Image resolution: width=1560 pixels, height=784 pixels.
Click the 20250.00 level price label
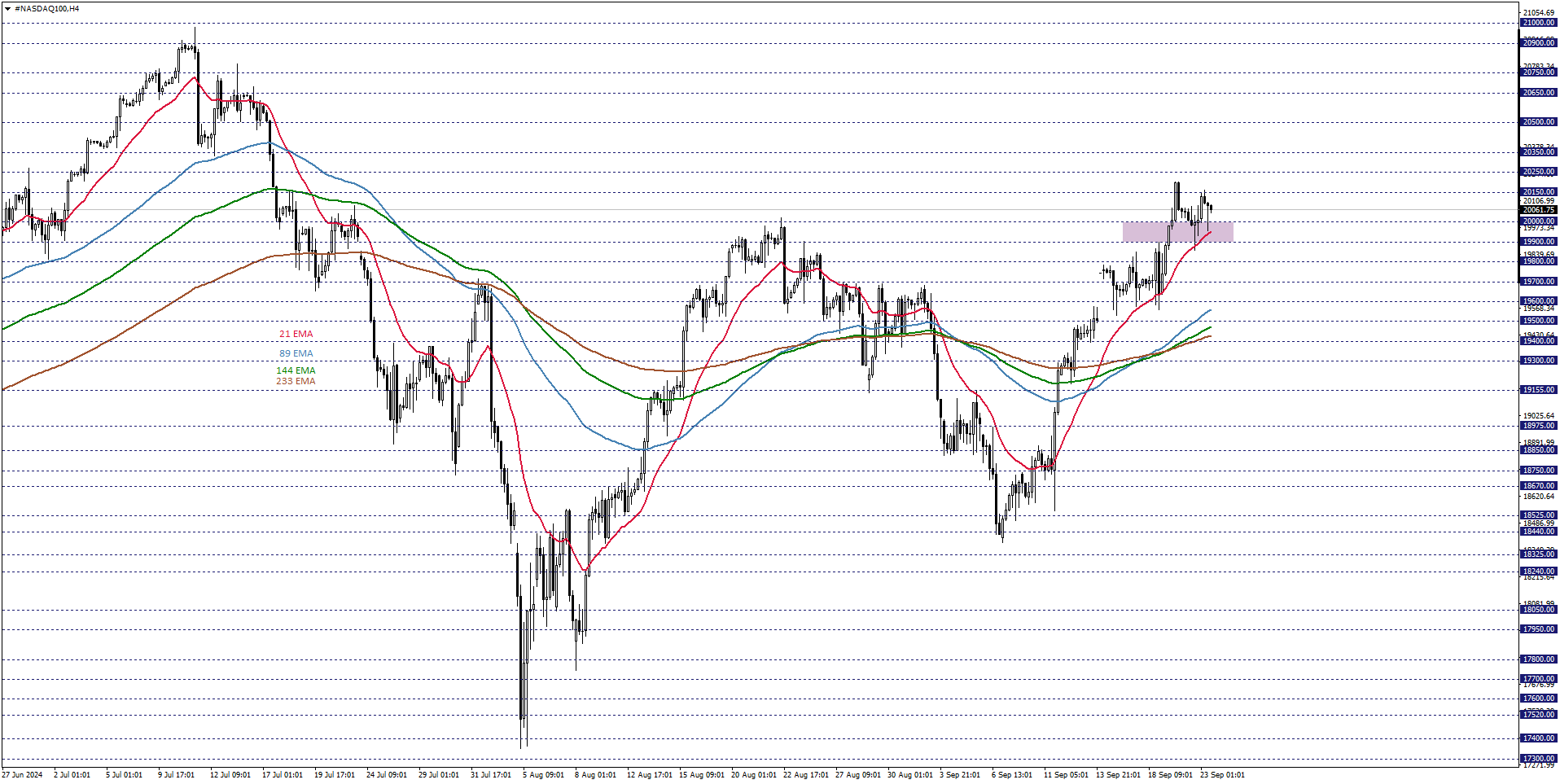(1539, 172)
